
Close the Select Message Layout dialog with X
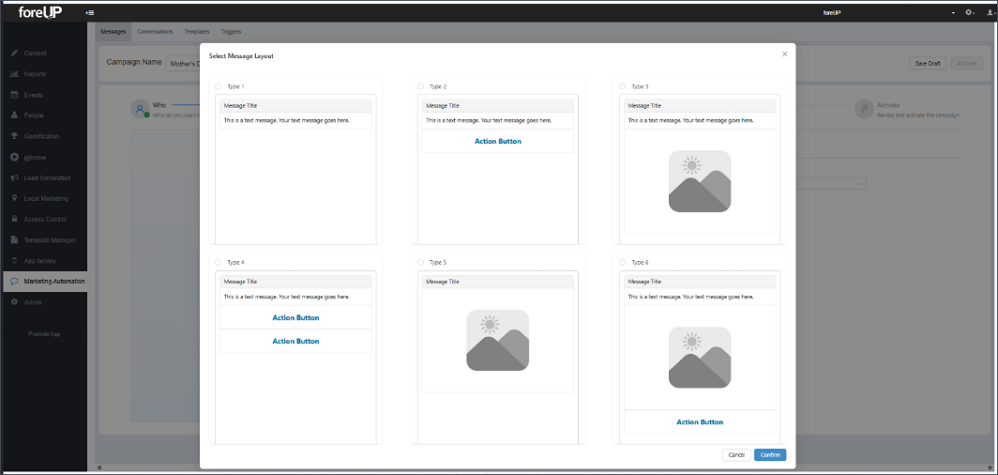click(785, 54)
